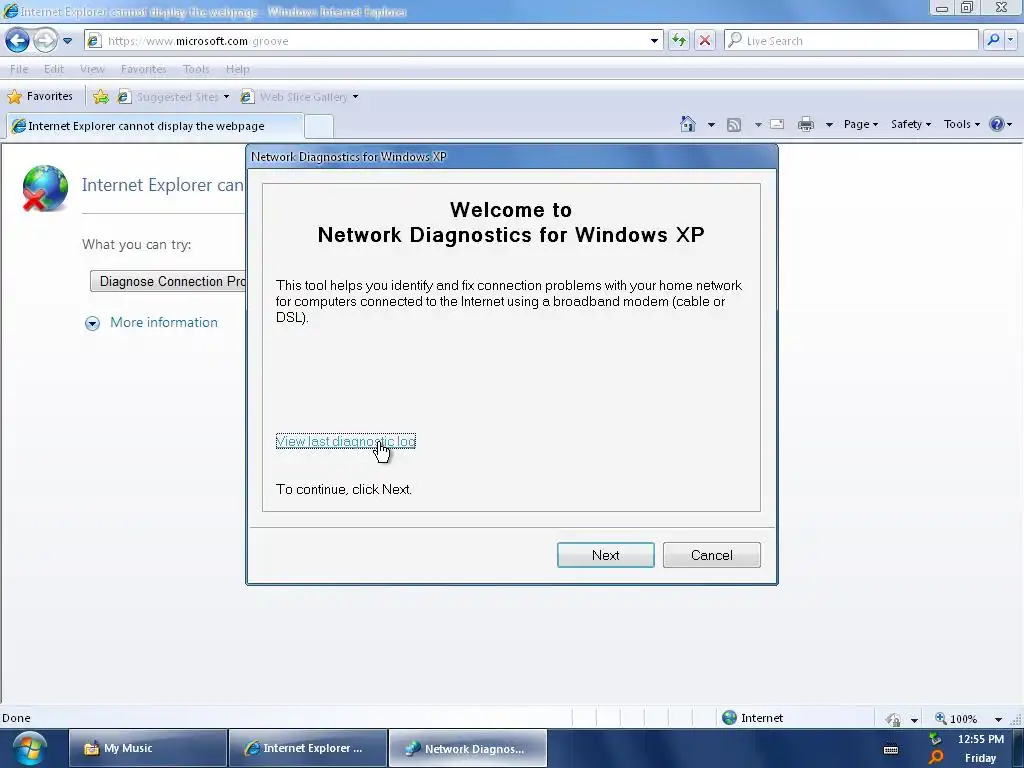Open recent pages dropdown next to Forward

coord(67,40)
